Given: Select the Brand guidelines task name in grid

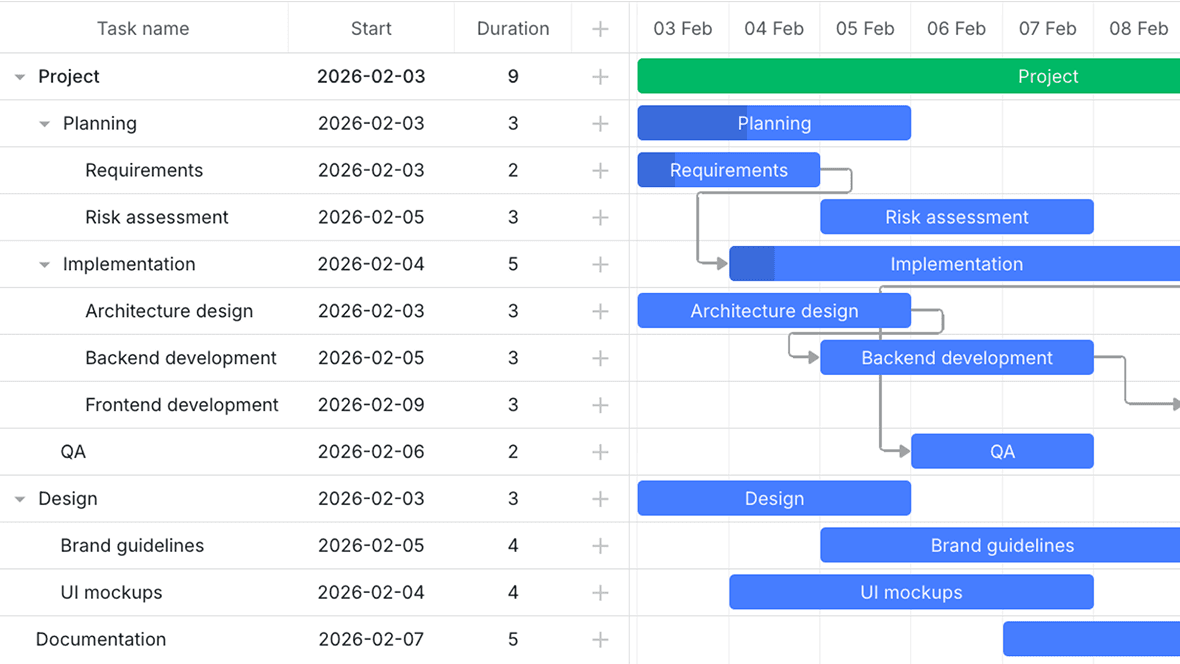Looking at the screenshot, I should (132, 545).
